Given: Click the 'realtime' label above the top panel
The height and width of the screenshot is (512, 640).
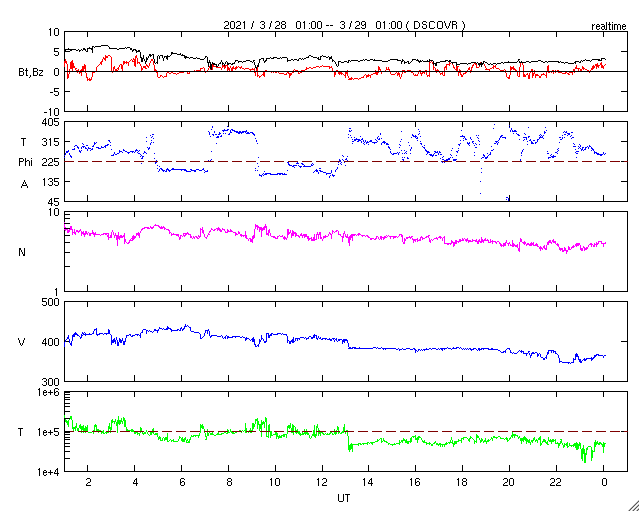Looking at the screenshot, I should (609, 27).
